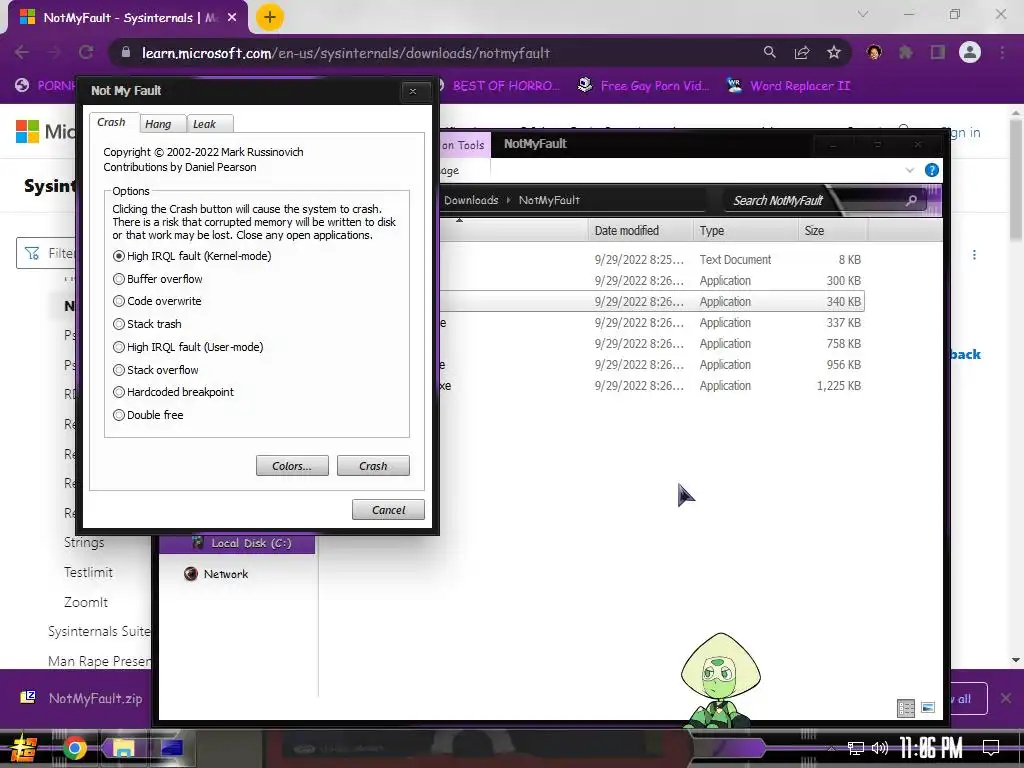Select High IRQL fault (User-mode) option

tap(188, 347)
